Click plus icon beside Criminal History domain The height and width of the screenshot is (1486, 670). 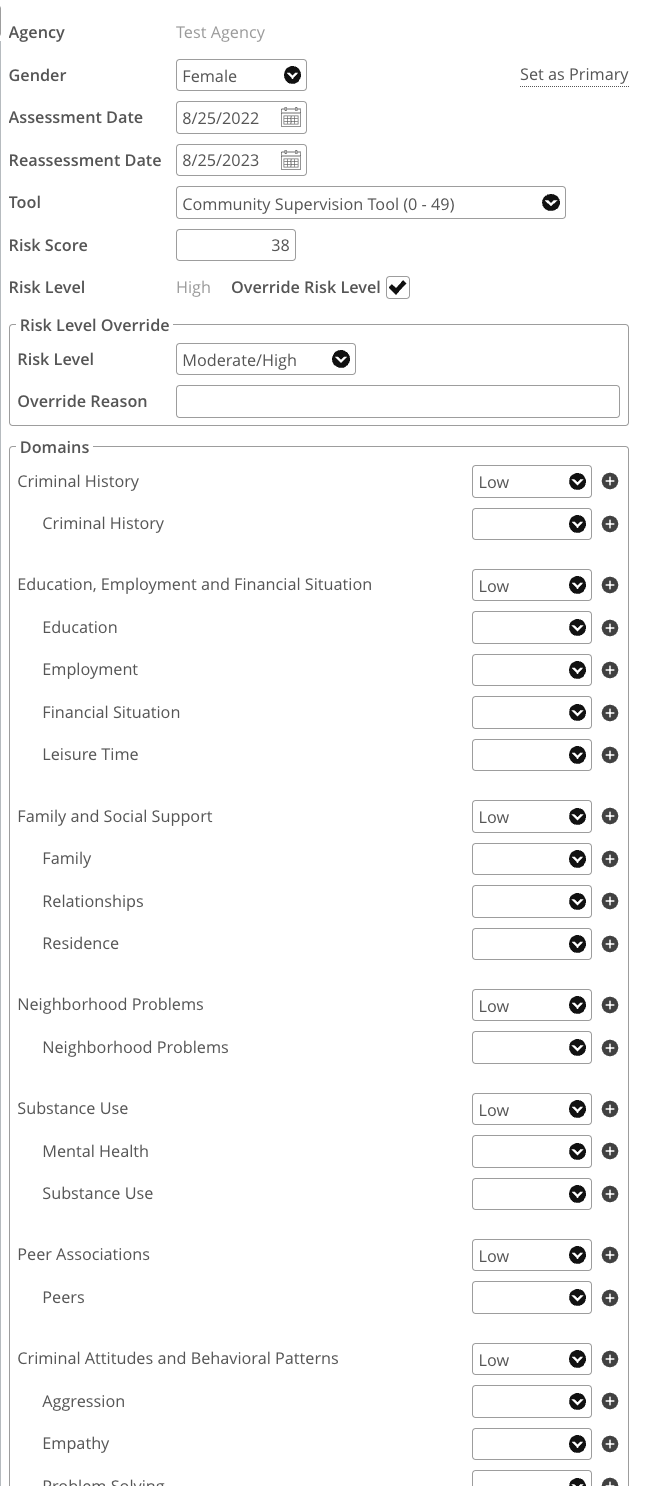[x=610, y=481]
